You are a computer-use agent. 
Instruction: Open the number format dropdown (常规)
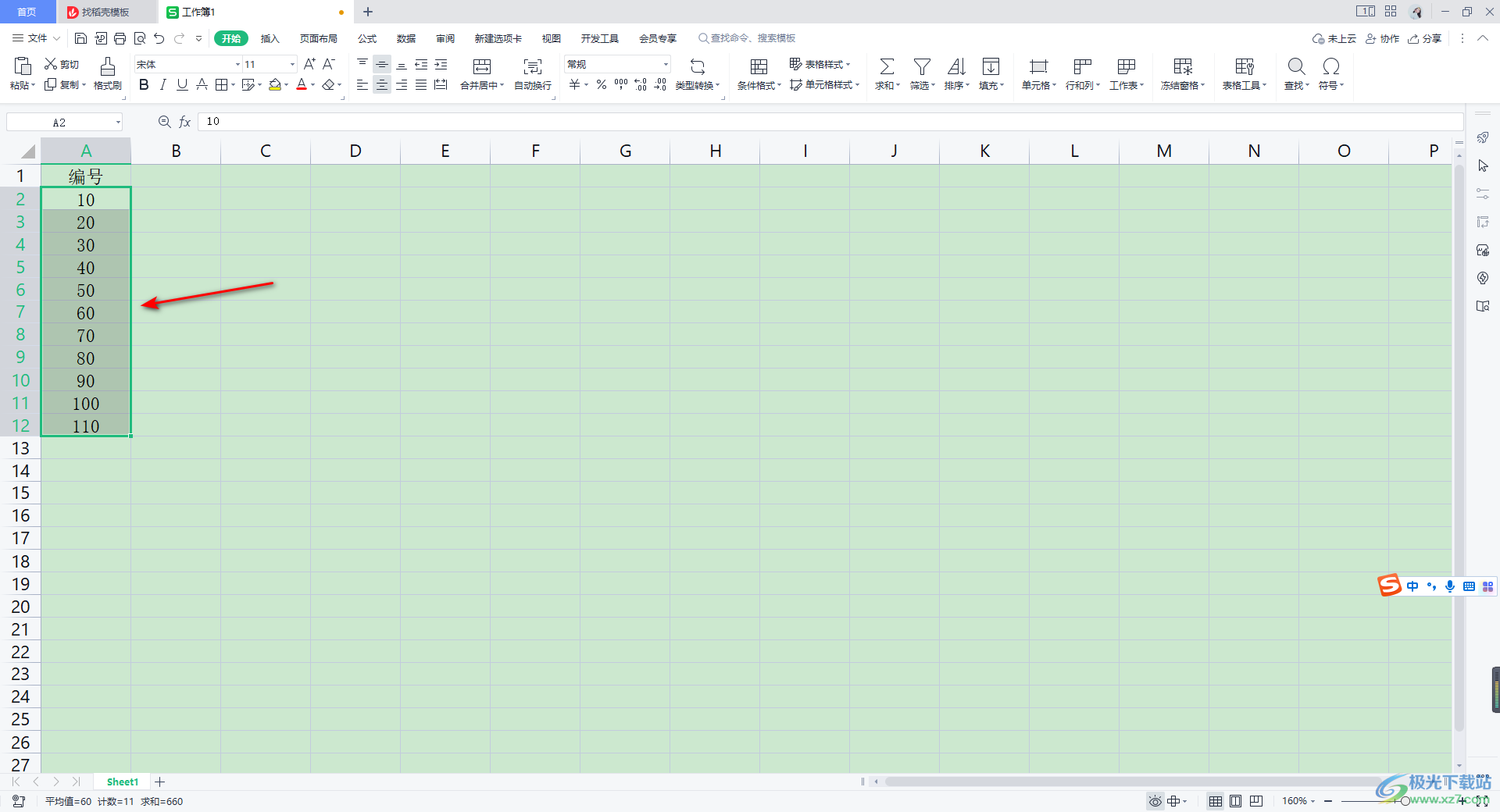coord(666,64)
